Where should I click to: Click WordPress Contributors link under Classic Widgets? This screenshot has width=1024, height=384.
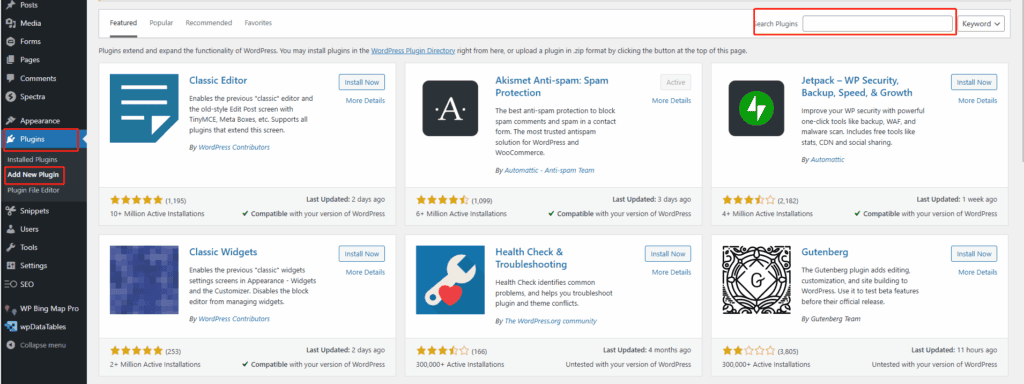click(x=234, y=319)
